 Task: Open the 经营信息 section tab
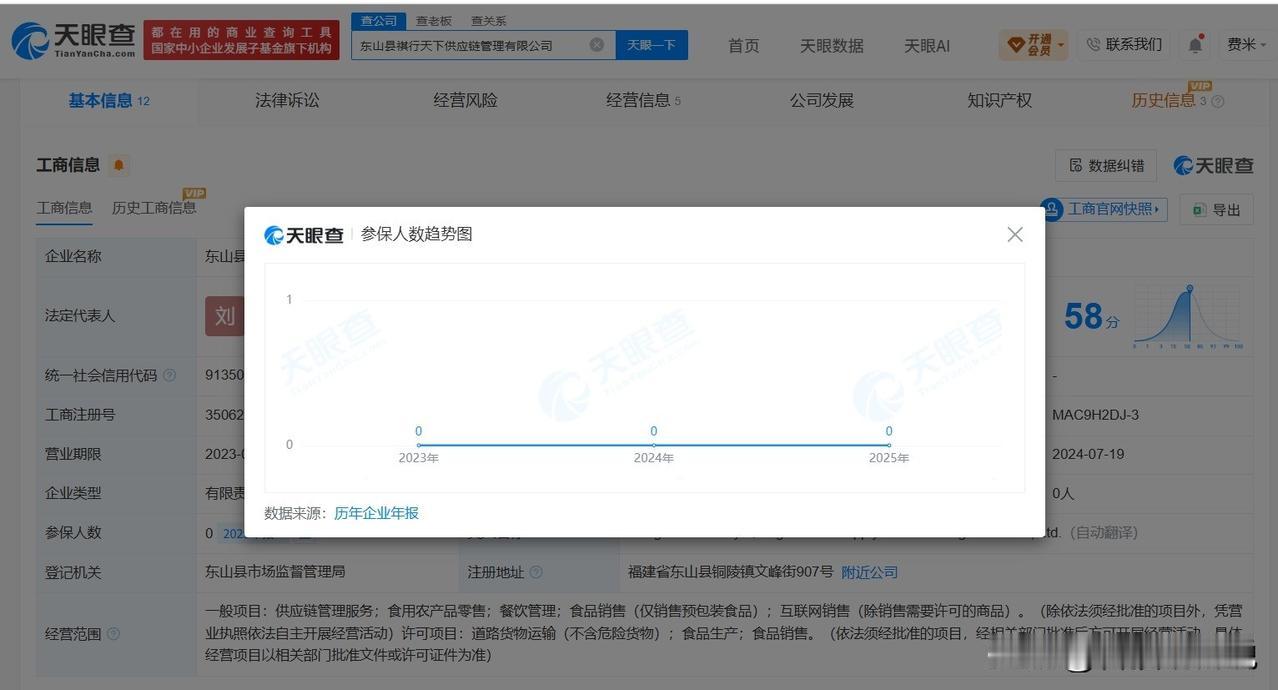(x=643, y=100)
